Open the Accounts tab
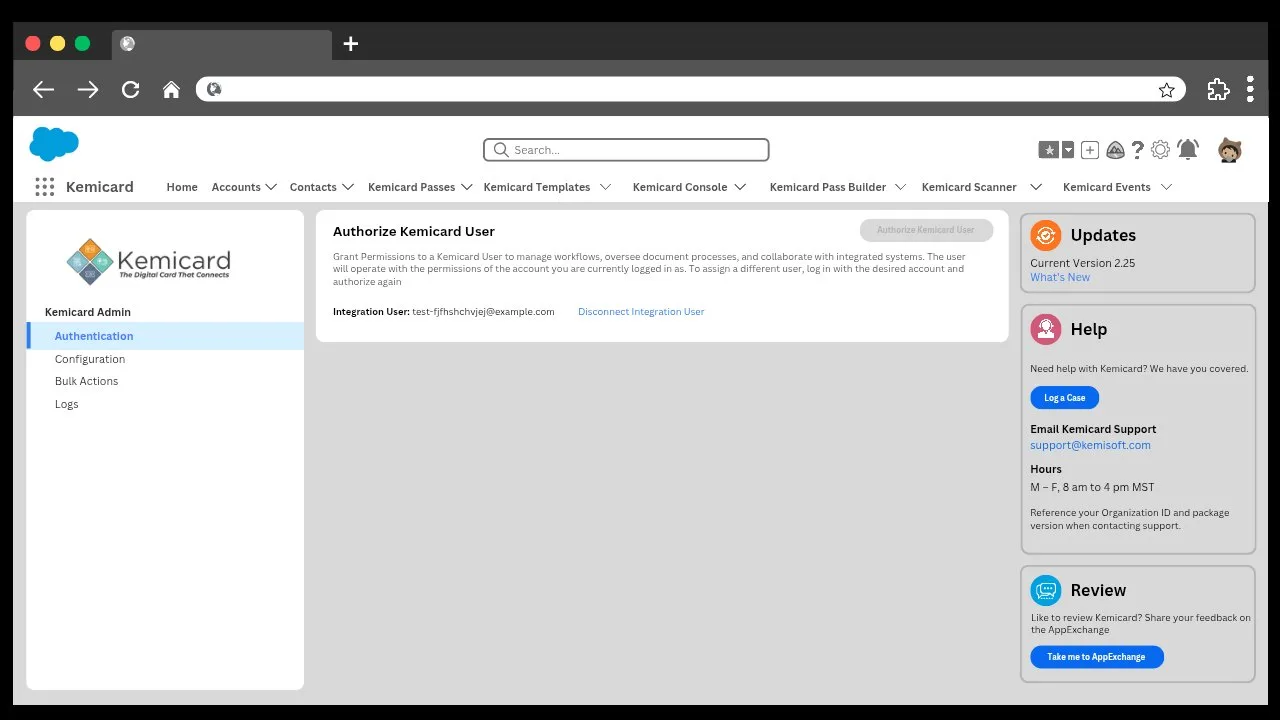This screenshot has width=1280, height=720. tap(236, 187)
